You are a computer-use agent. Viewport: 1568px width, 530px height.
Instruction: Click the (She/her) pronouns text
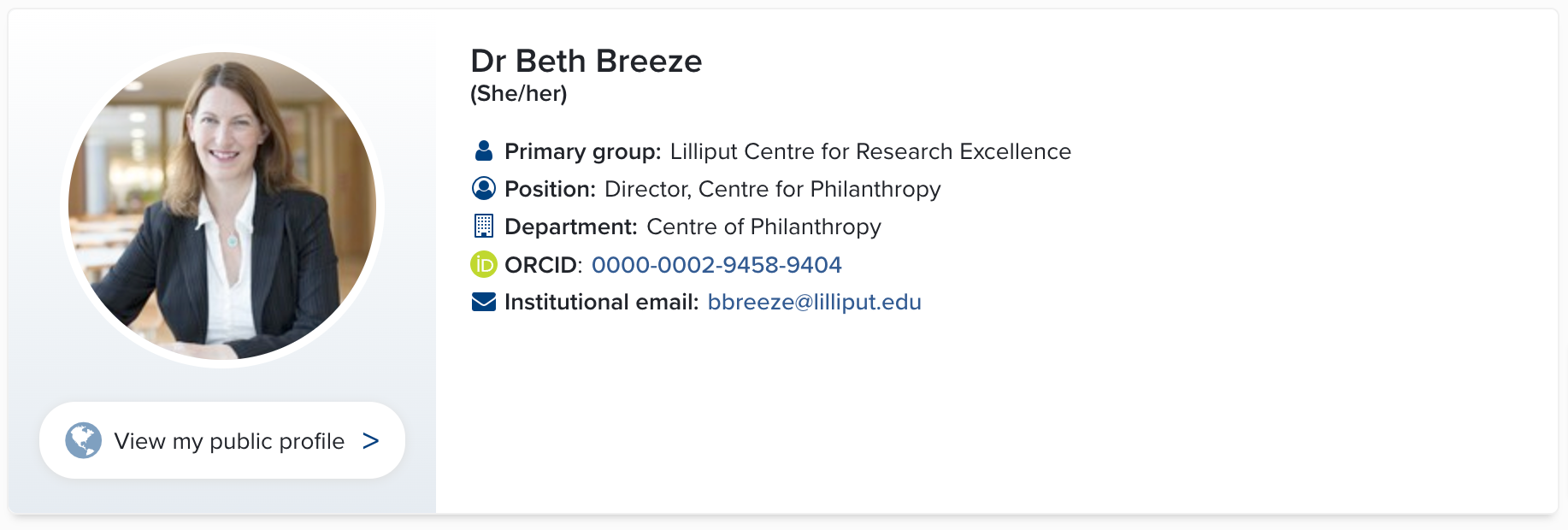coord(519,94)
